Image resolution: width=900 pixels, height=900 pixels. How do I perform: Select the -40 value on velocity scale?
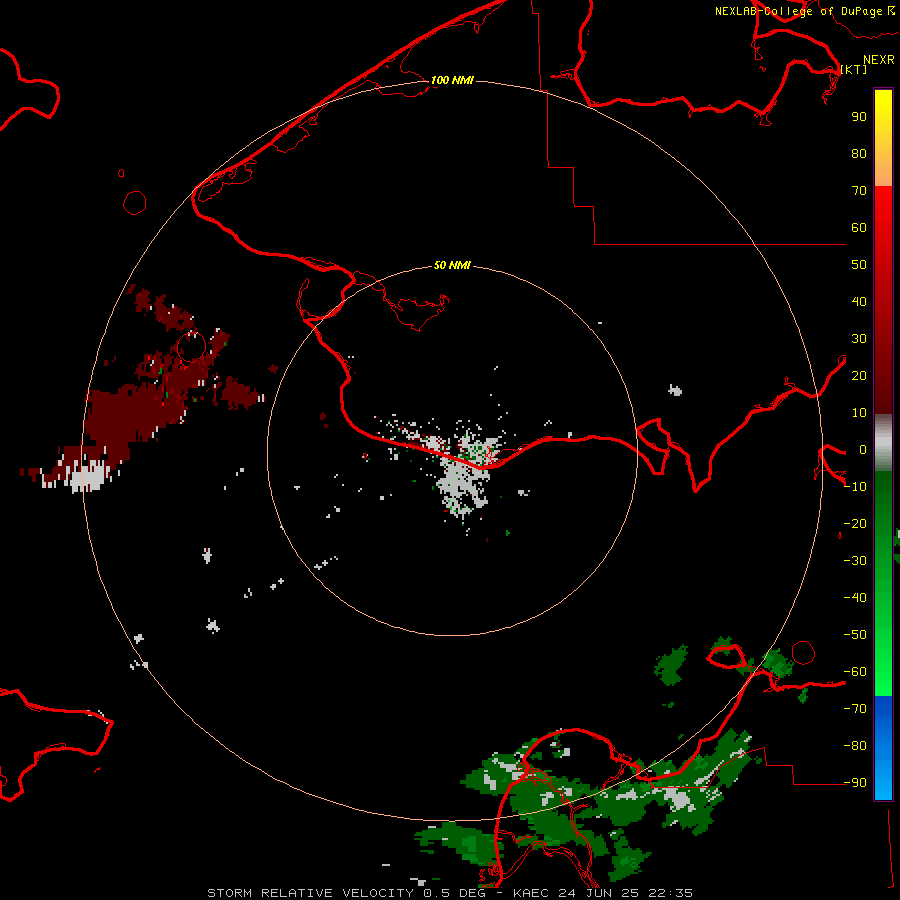855,598
